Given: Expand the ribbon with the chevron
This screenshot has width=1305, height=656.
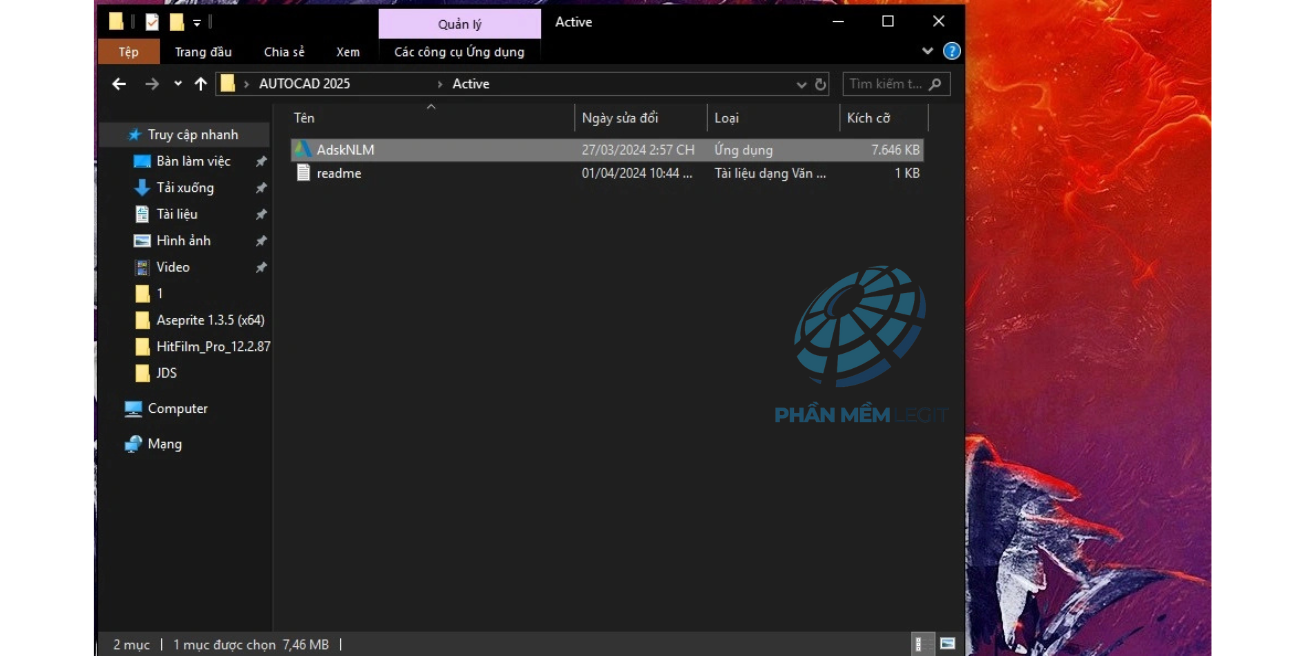Looking at the screenshot, I should (x=927, y=51).
